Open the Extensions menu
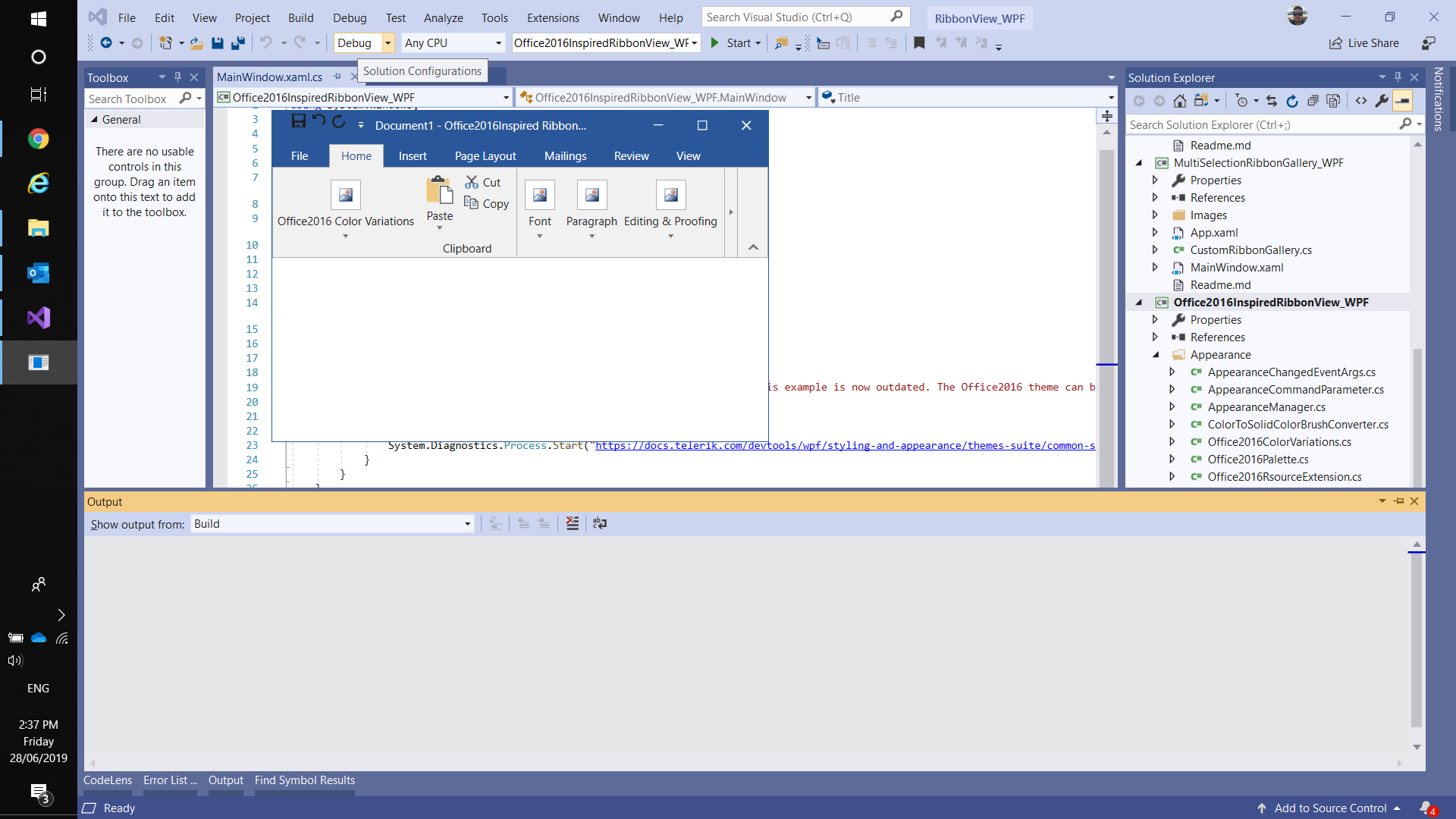Image resolution: width=1456 pixels, height=819 pixels. pos(553,17)
